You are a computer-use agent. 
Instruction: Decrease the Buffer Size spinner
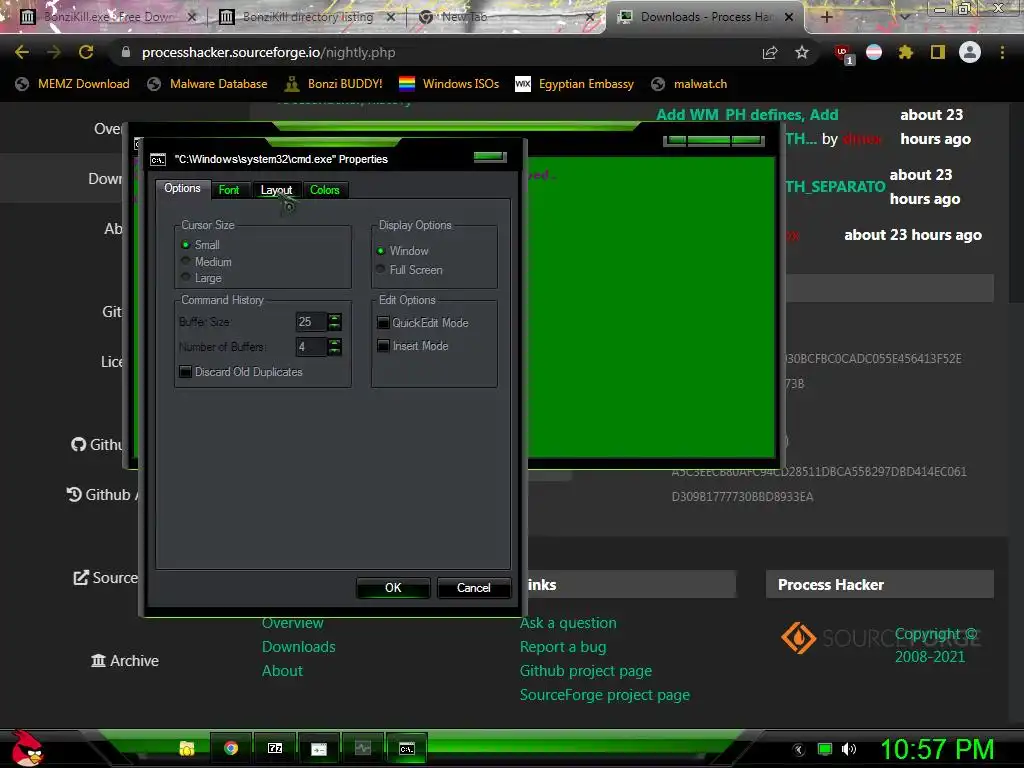pyautogui.click(x=334, y=326)
